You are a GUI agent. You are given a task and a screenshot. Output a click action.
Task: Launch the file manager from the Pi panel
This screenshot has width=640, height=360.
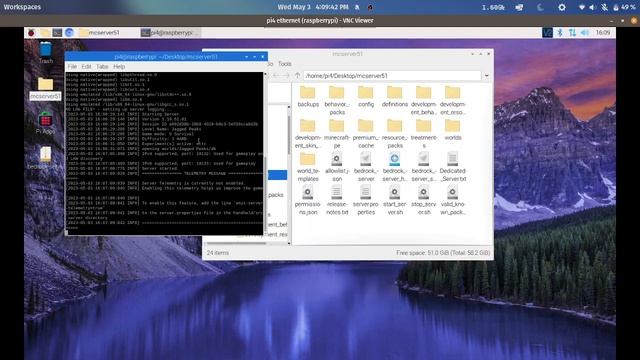tap(45, 33)
